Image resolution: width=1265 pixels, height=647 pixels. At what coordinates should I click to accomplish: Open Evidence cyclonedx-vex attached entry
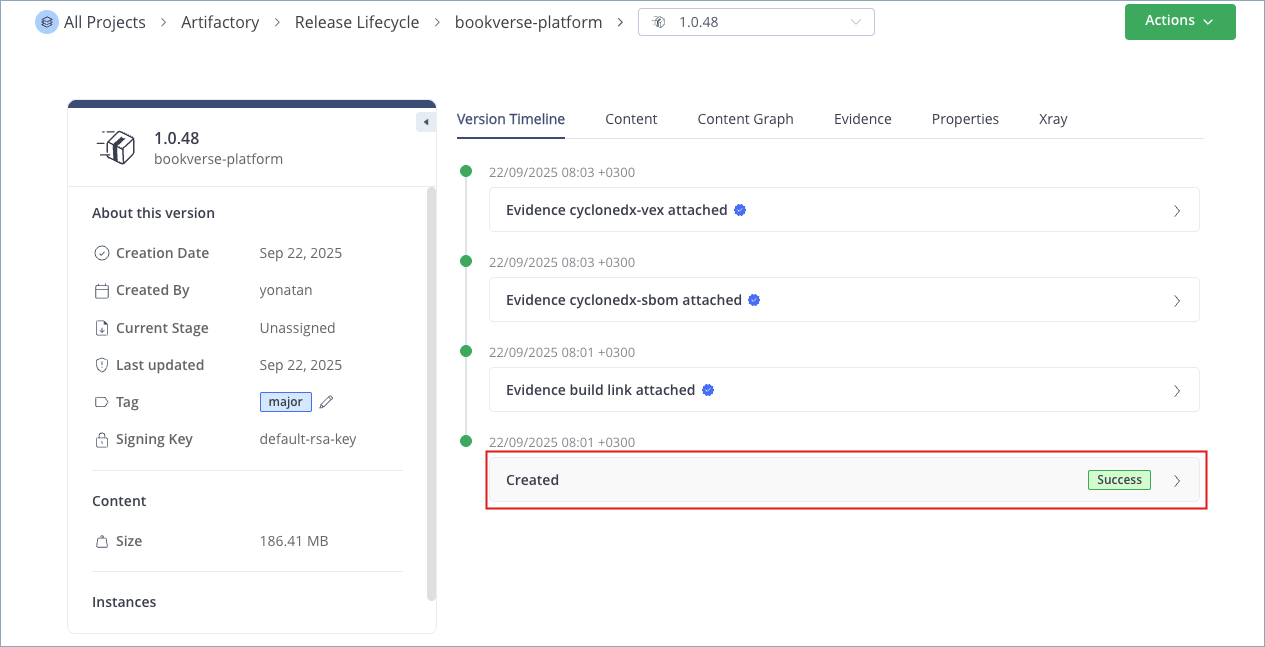[x=844, y=210]
